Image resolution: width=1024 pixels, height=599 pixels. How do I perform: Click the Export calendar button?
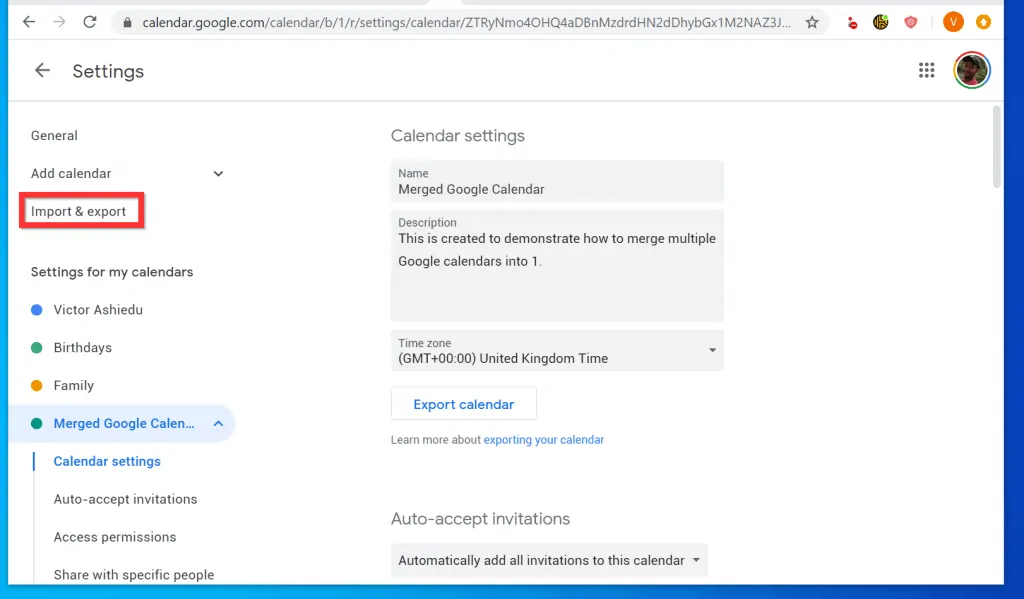464,404
